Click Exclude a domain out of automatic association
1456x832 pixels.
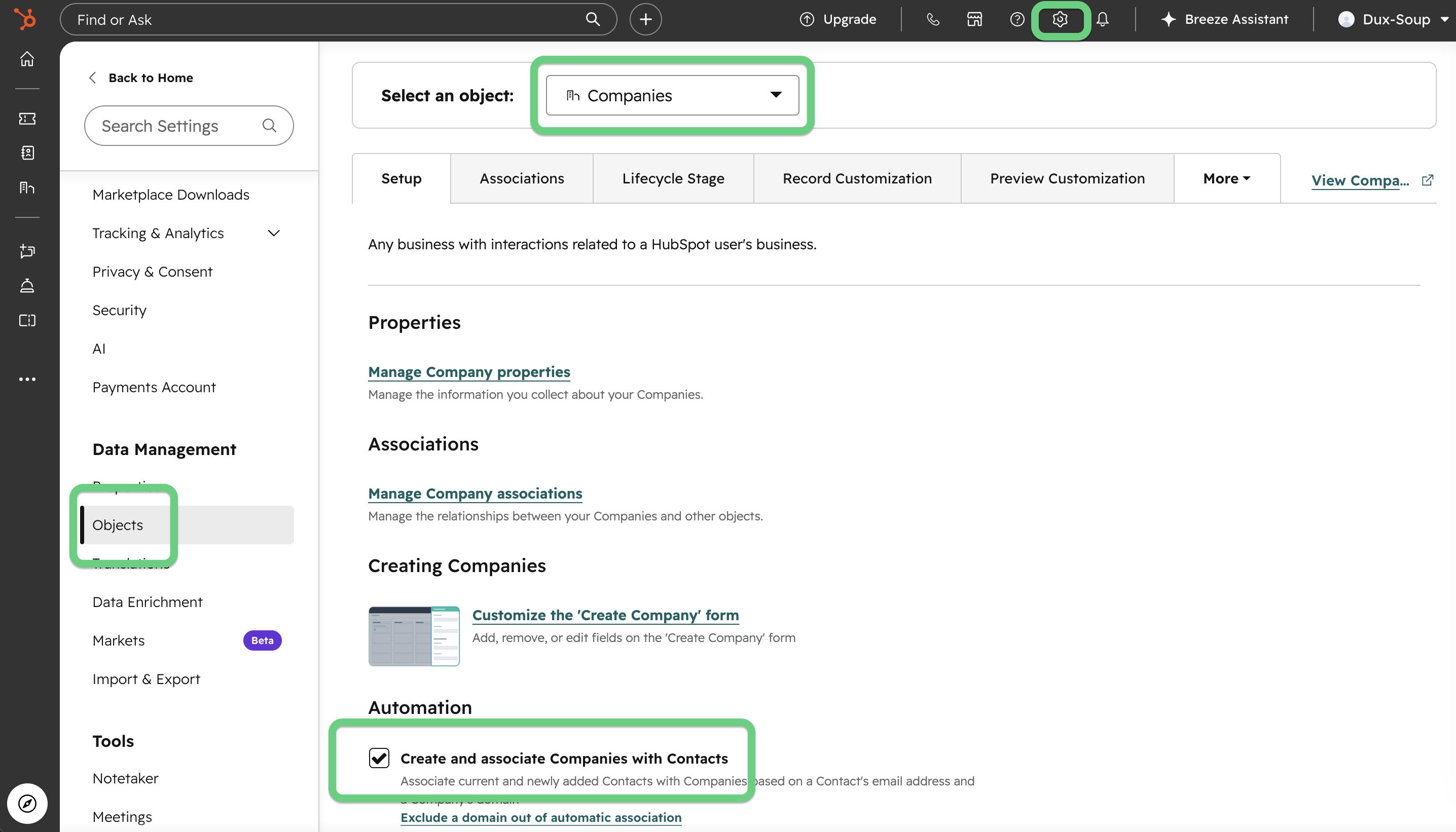(541, 817)
